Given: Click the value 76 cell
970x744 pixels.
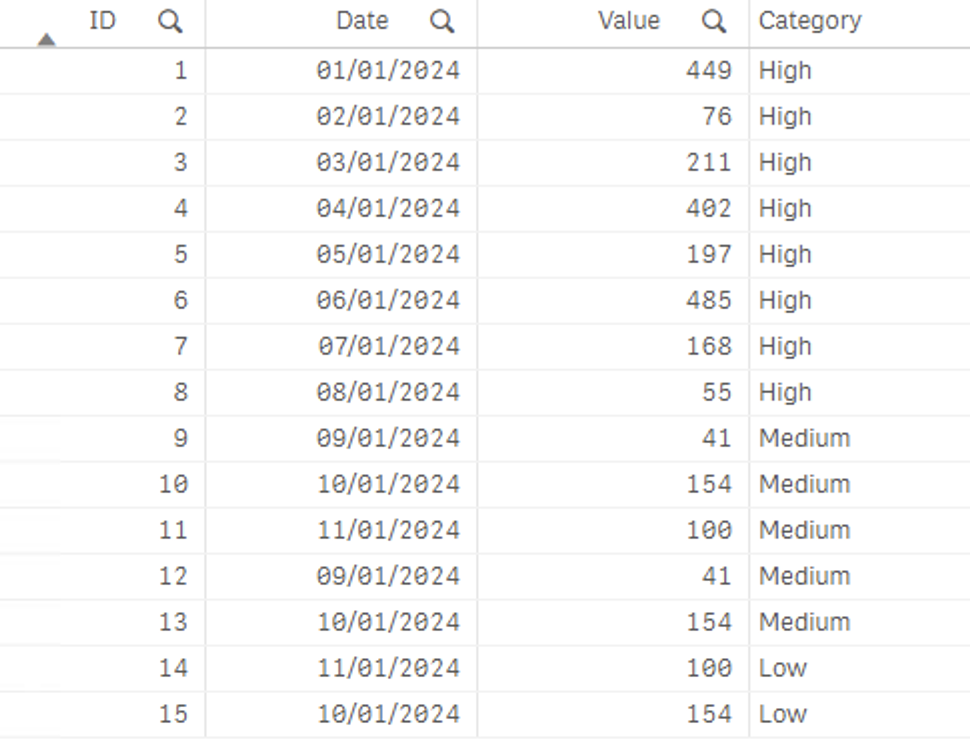Looking at the screenshot, I should coord(716,117).
